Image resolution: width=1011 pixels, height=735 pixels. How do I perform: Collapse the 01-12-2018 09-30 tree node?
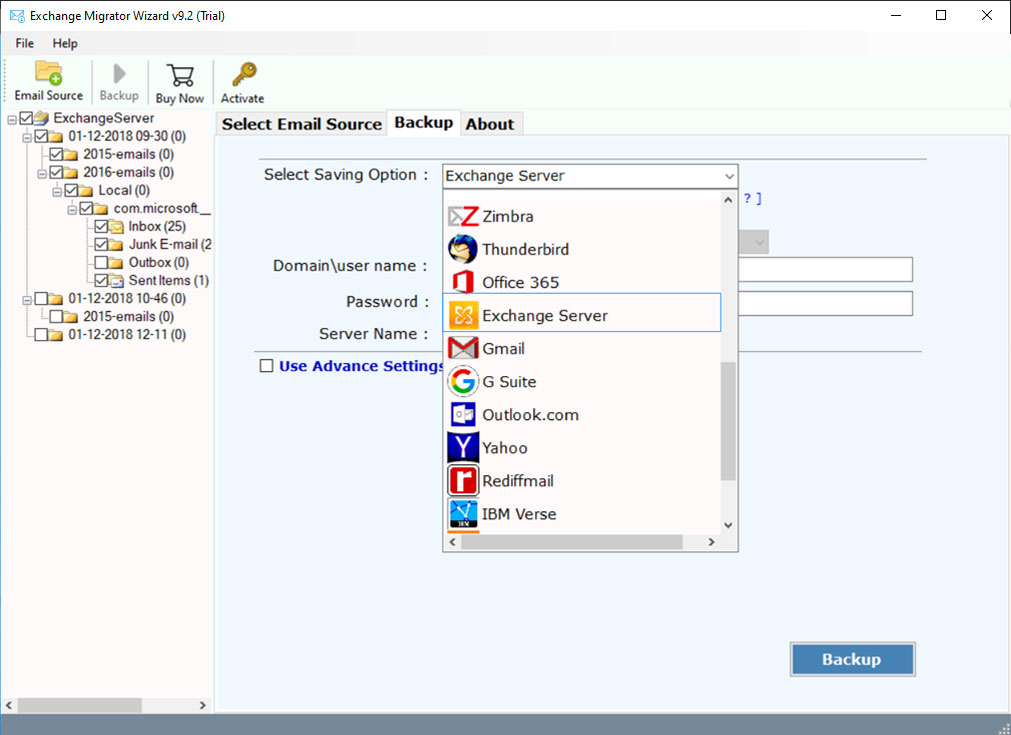point(27,137)
